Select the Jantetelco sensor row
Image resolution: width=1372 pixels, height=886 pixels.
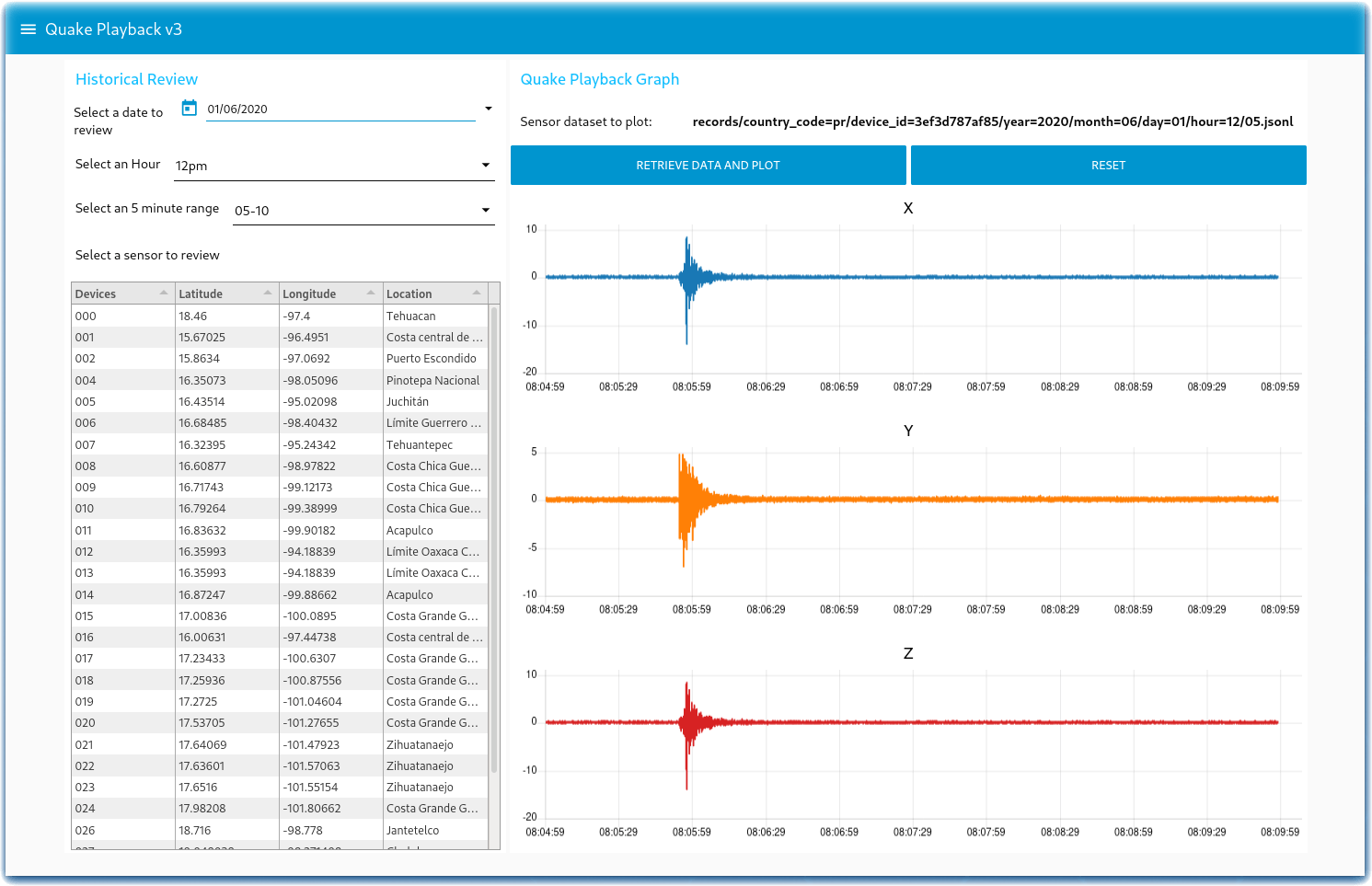coord(279,830)
